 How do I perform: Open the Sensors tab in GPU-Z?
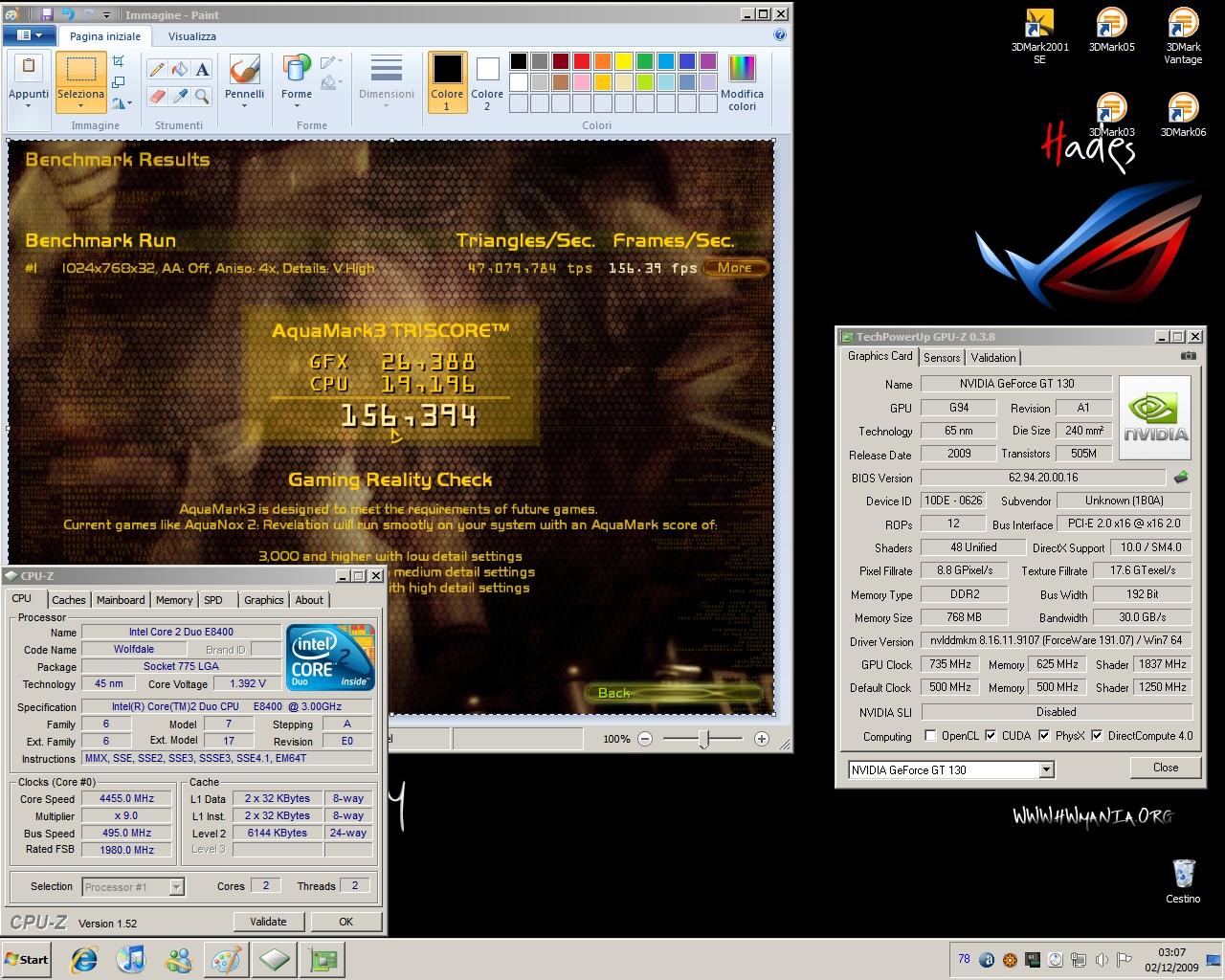pyautogui.click(x=942, y=357)
